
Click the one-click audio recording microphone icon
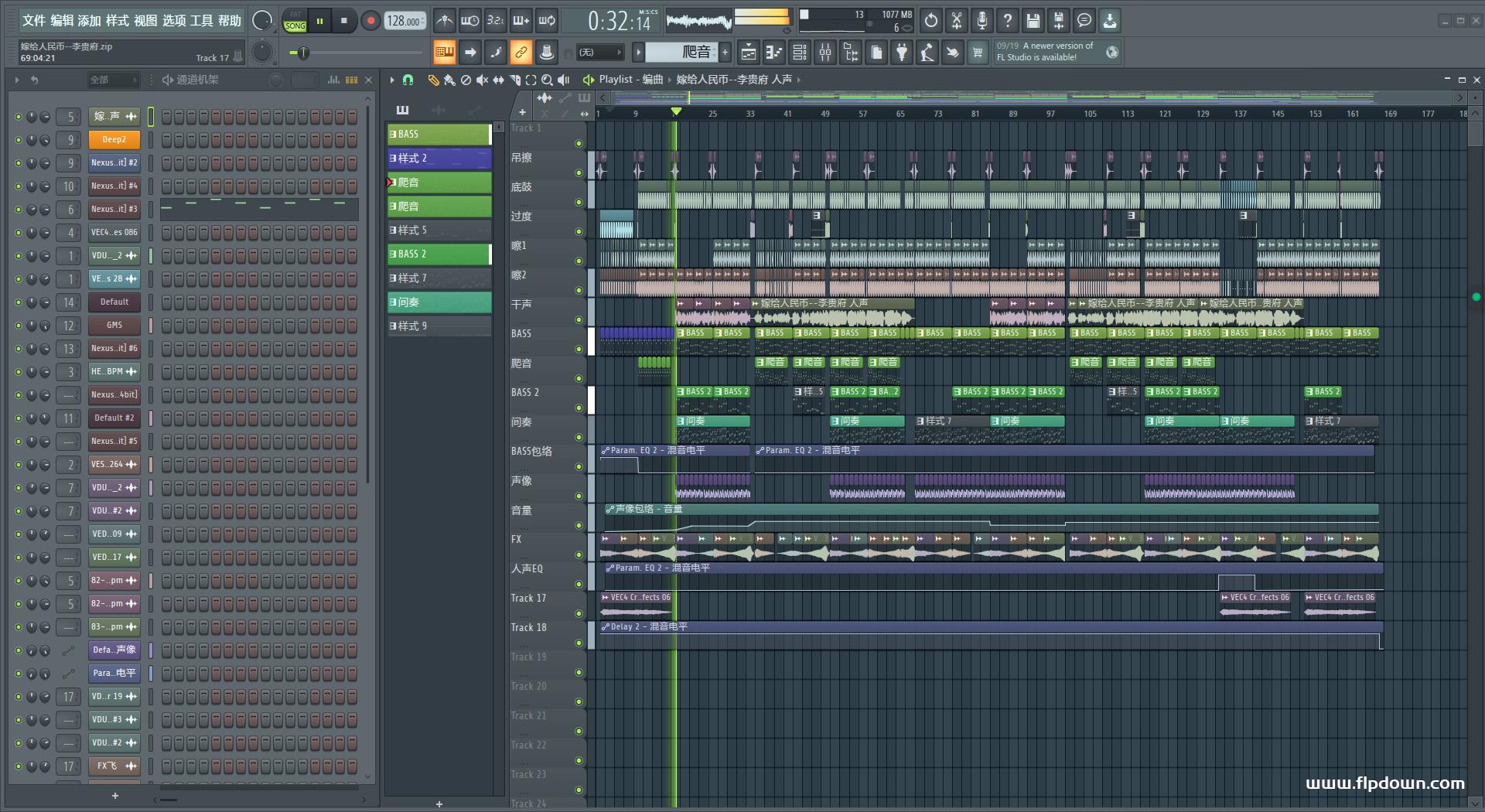(982, 21)
